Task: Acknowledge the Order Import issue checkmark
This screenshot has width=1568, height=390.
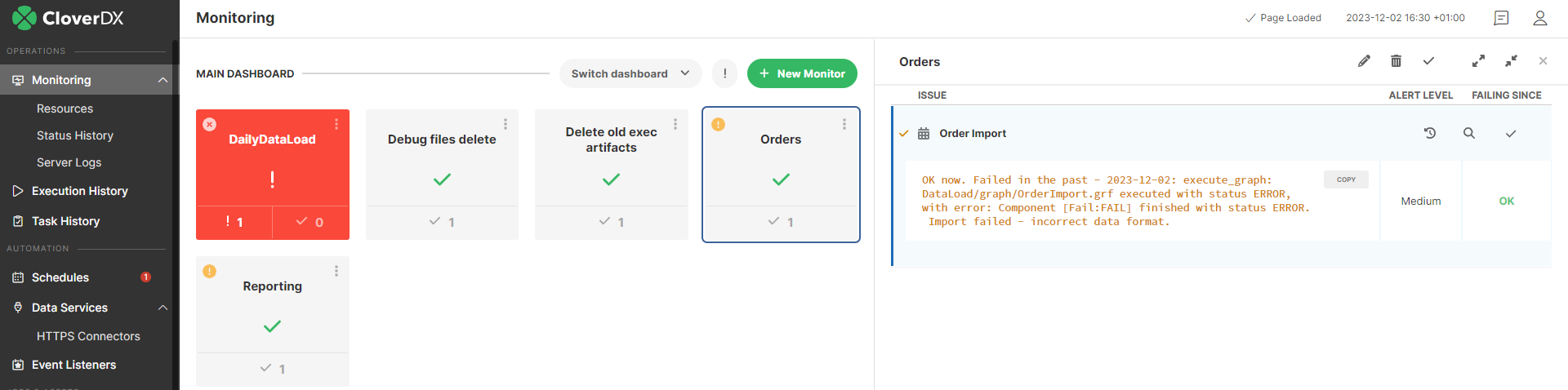Action: 1510,134
